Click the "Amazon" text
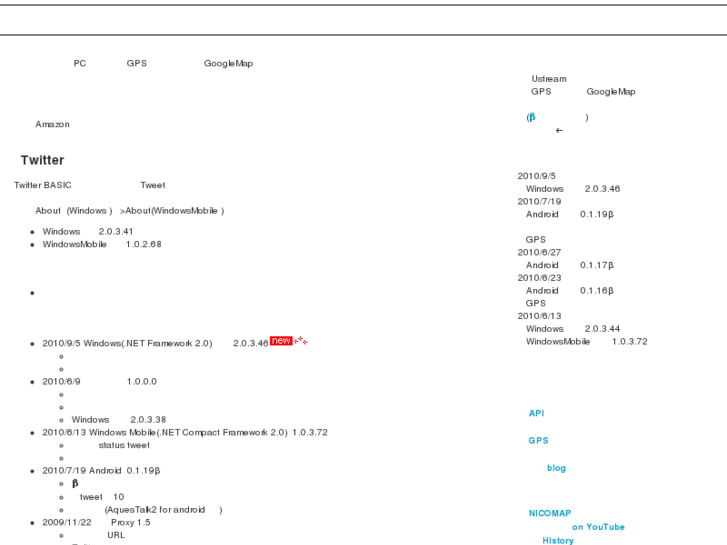Image resolution: width=727 pixels, height=545 pixels. pos(52,124)
